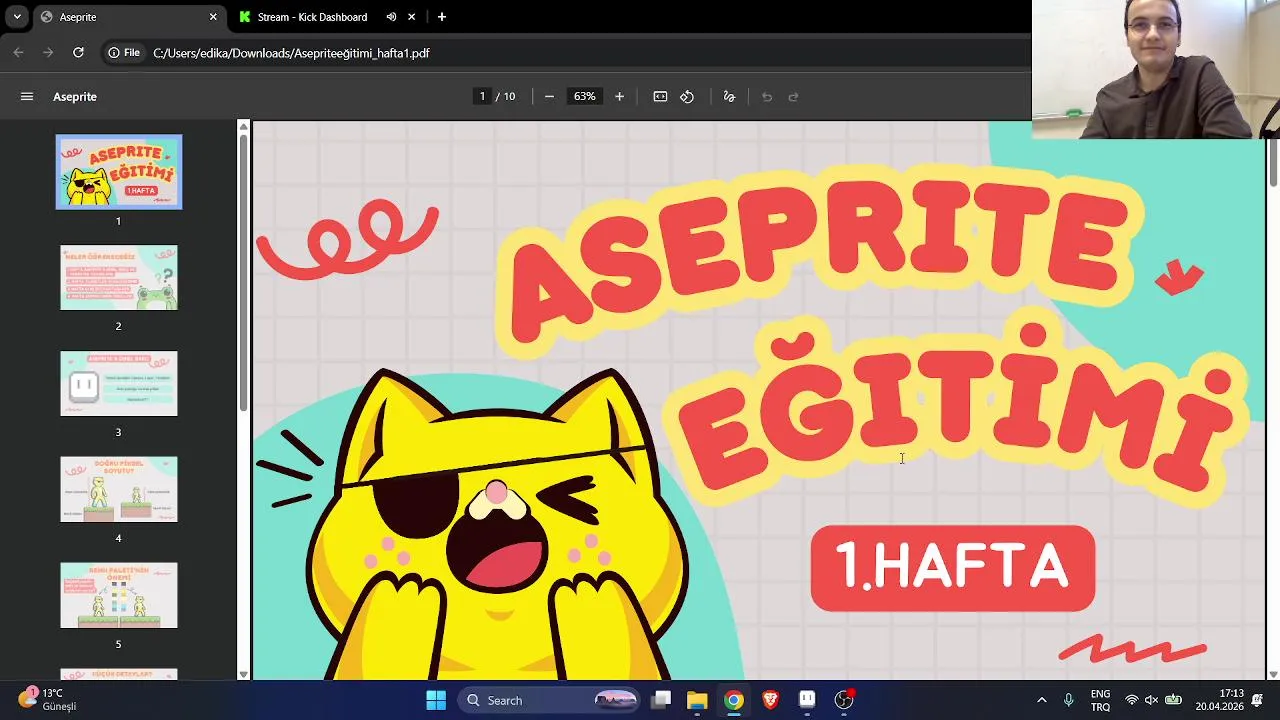Click the File site info chip

(x=124, y=53)
